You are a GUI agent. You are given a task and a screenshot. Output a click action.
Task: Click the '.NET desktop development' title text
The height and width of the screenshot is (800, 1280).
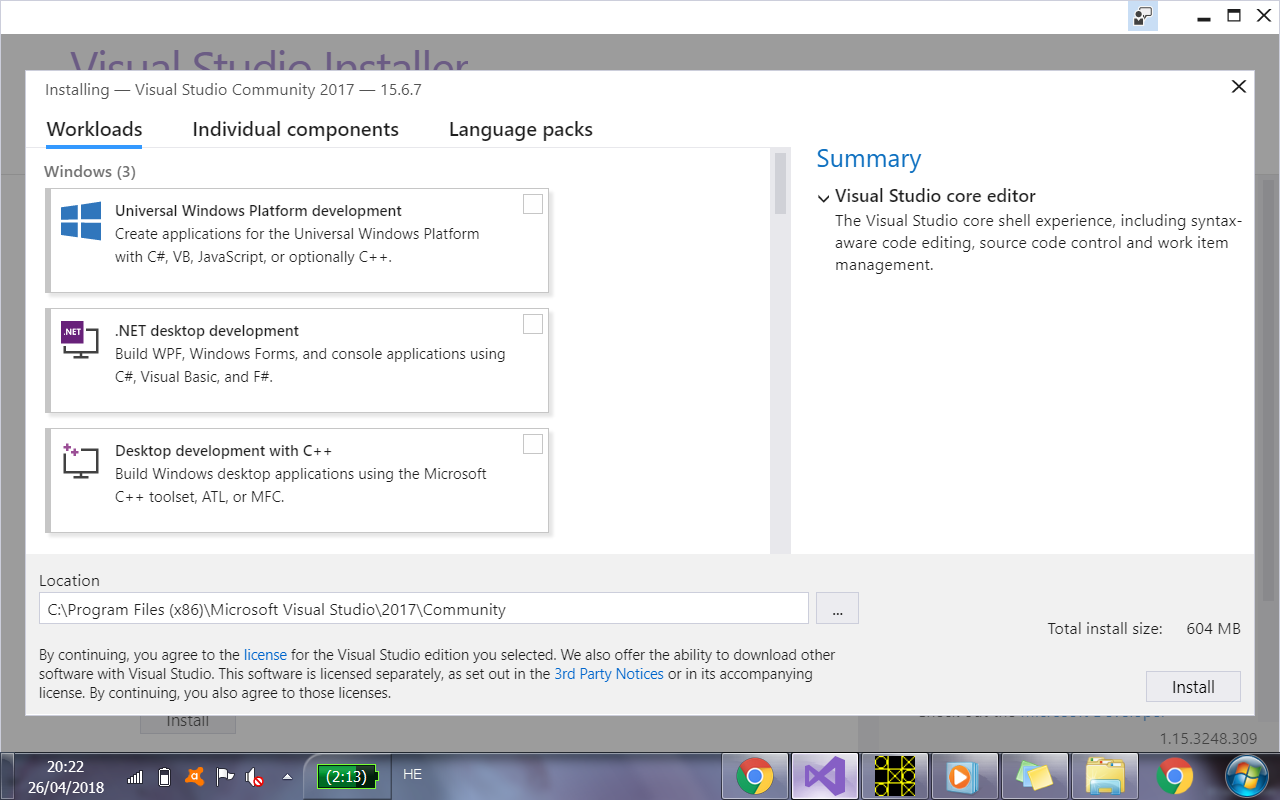(x=207, y=331)
